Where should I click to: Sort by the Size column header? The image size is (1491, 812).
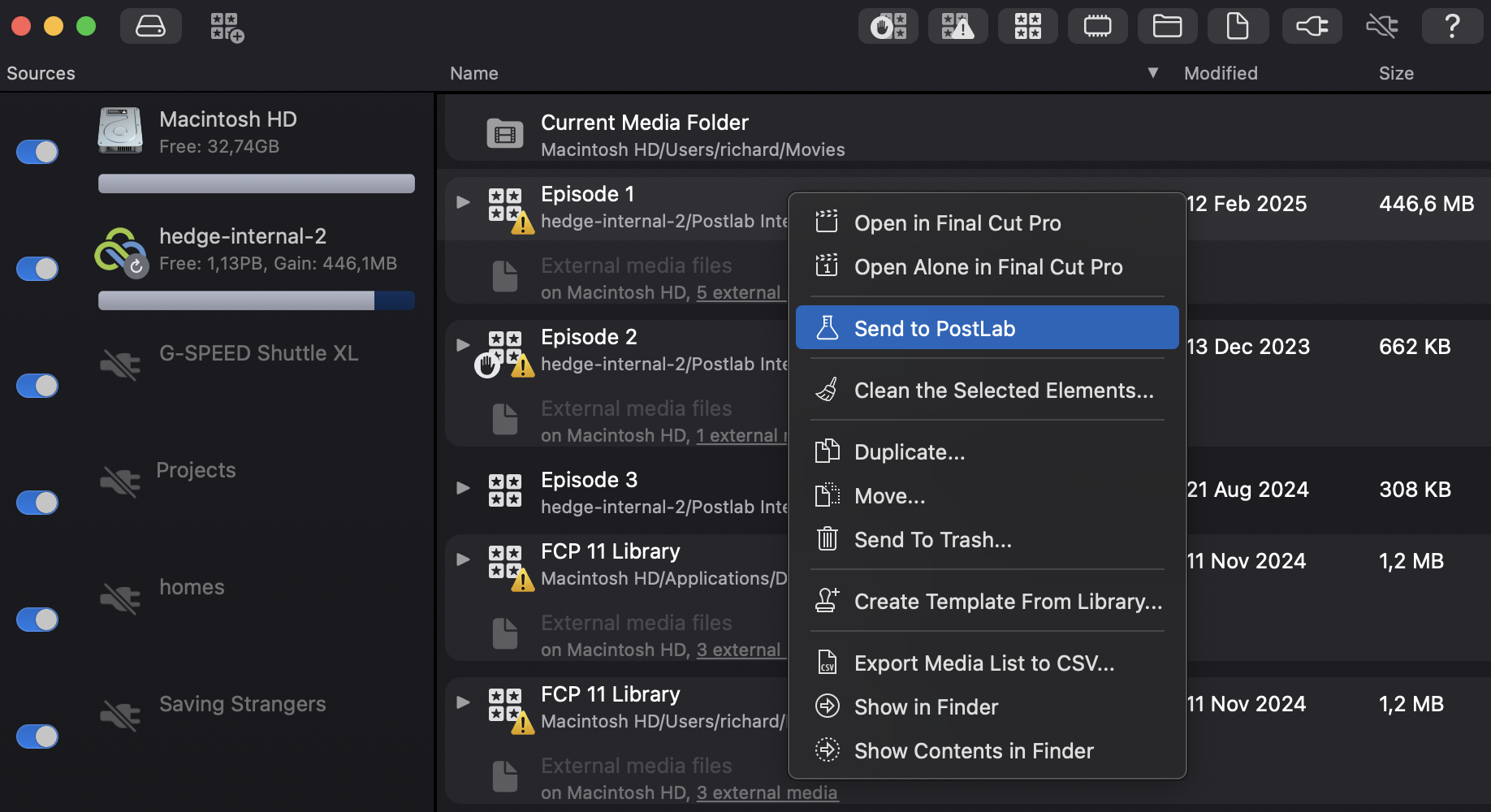1396,73
